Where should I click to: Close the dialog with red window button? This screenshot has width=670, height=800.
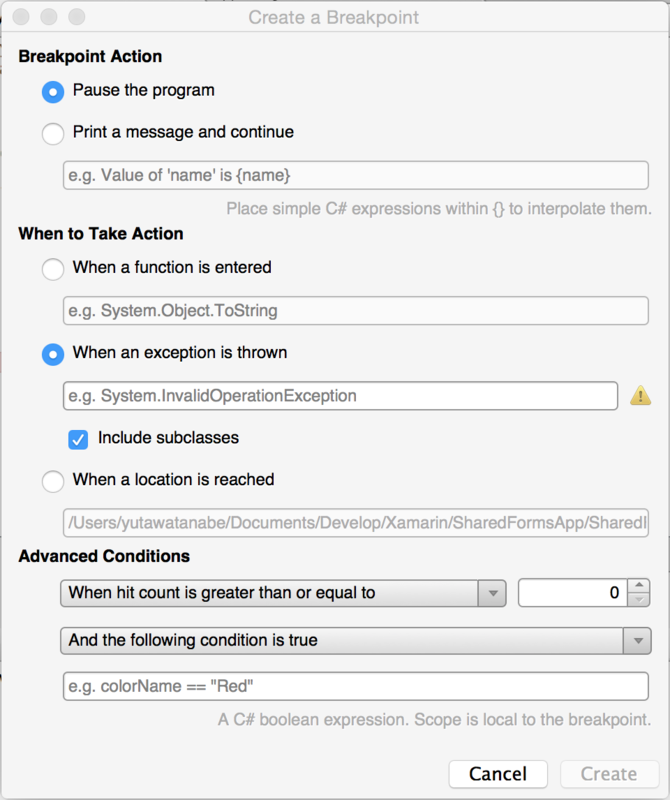[x=19, y=17]
